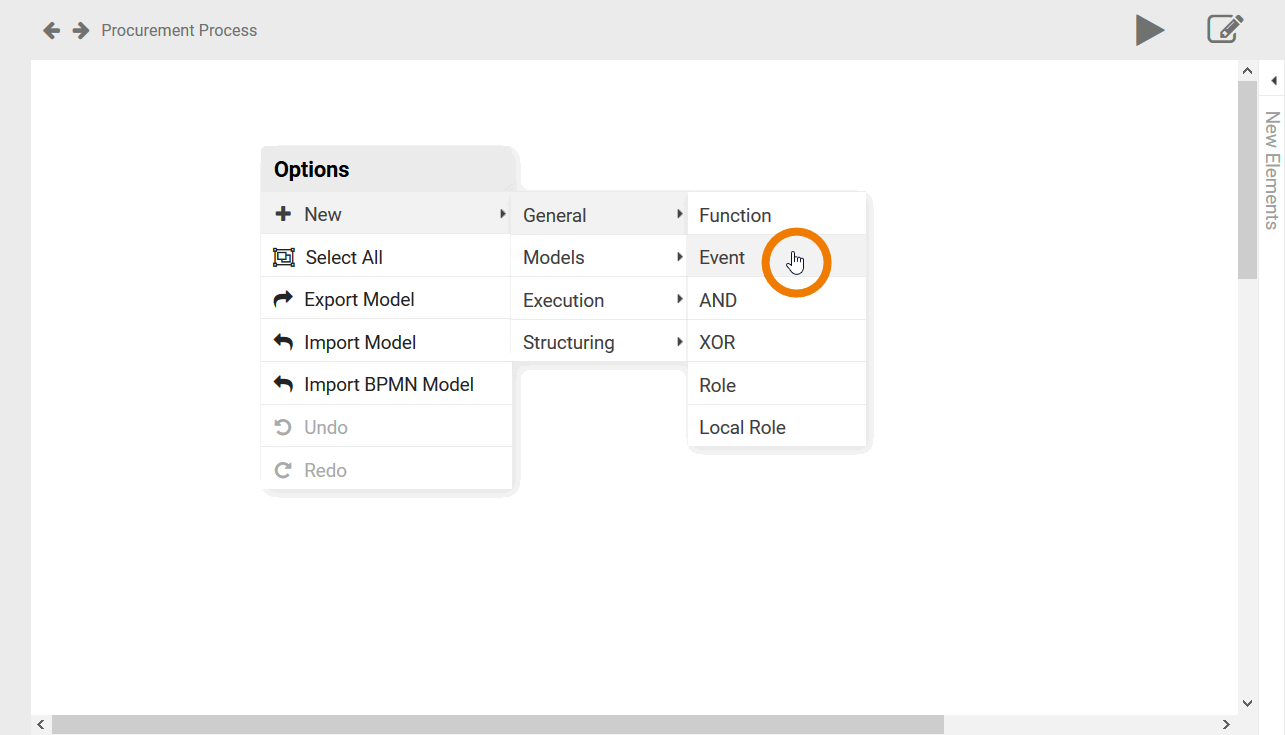Choose Function from the General submenu
This screenshot has width=1285, height=735.
[735, 215]
